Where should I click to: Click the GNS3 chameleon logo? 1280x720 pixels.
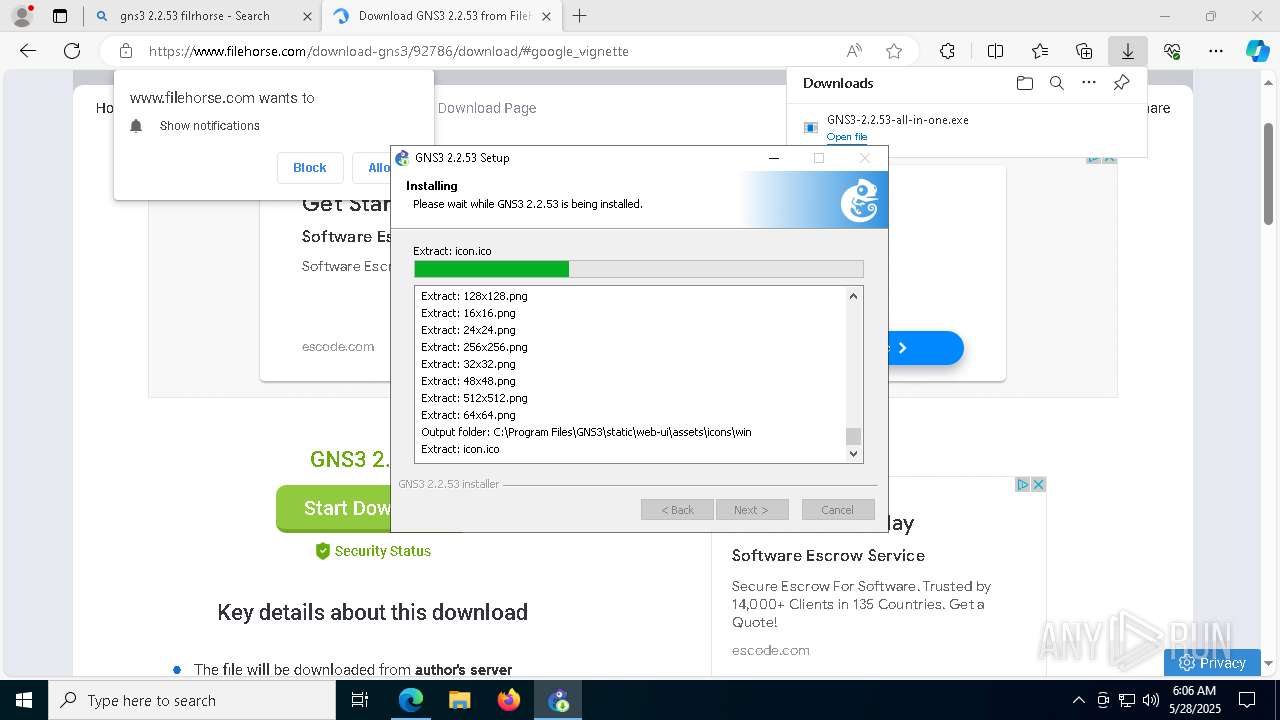click(x=859, y=200)
